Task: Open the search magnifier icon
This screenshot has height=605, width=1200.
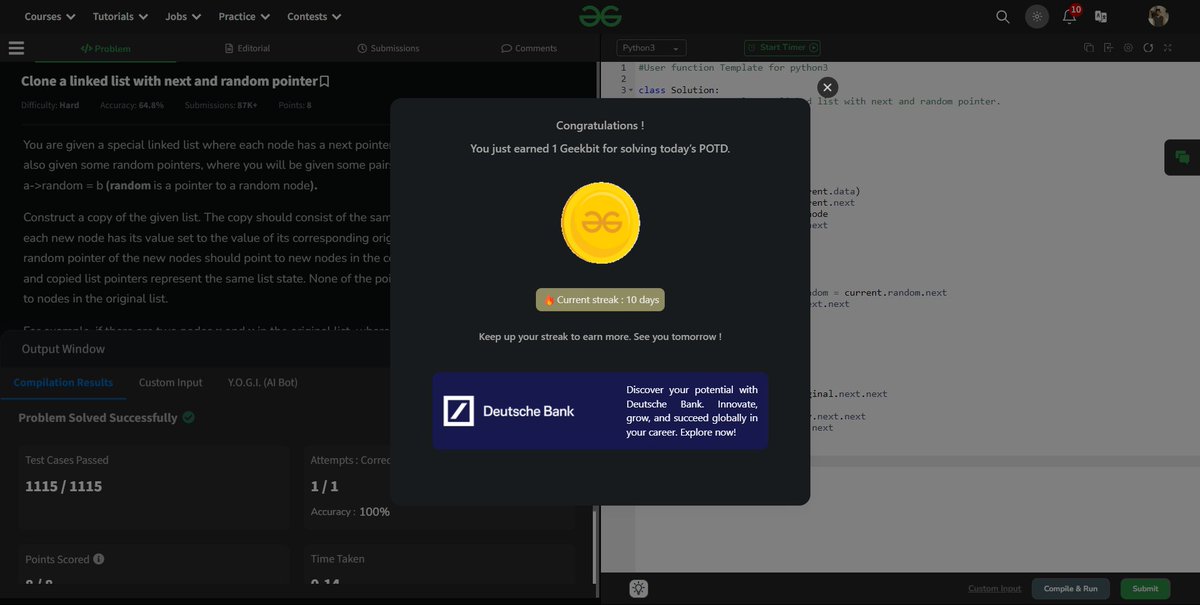Action: click(1003, 16)
